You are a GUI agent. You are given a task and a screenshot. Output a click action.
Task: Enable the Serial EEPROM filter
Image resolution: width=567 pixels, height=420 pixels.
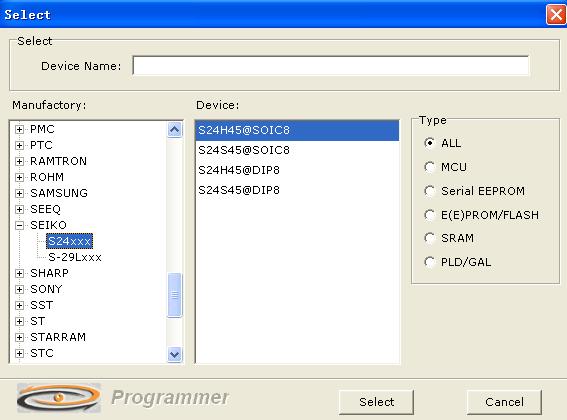(429, 191)
